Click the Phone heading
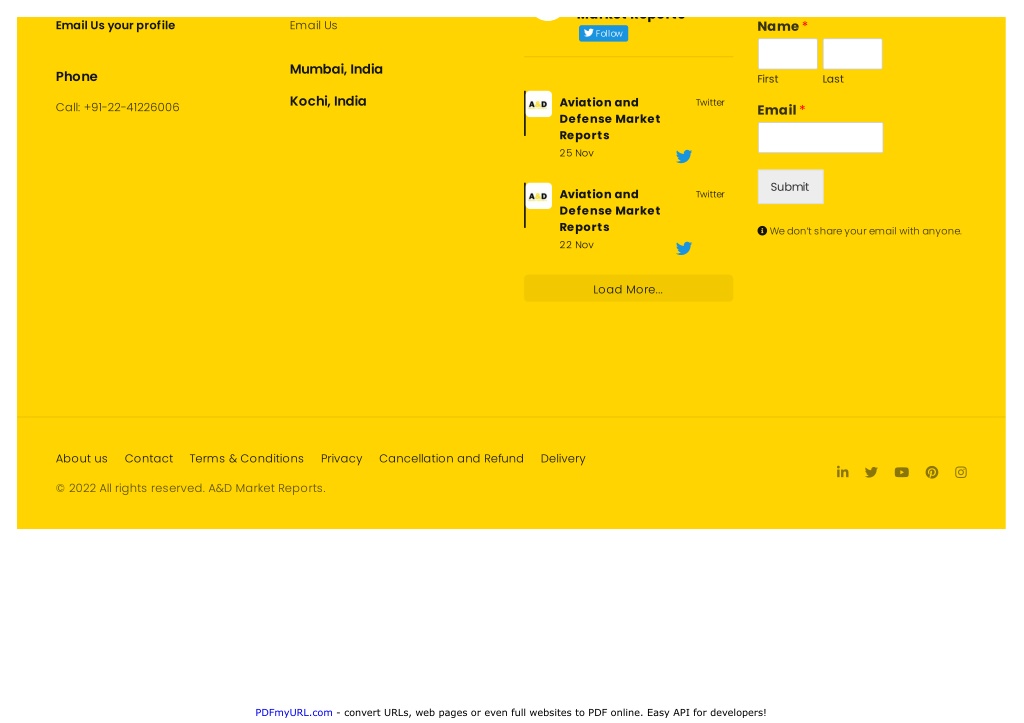The height and width of the screenshot is (723, 1024). [76, 76]
